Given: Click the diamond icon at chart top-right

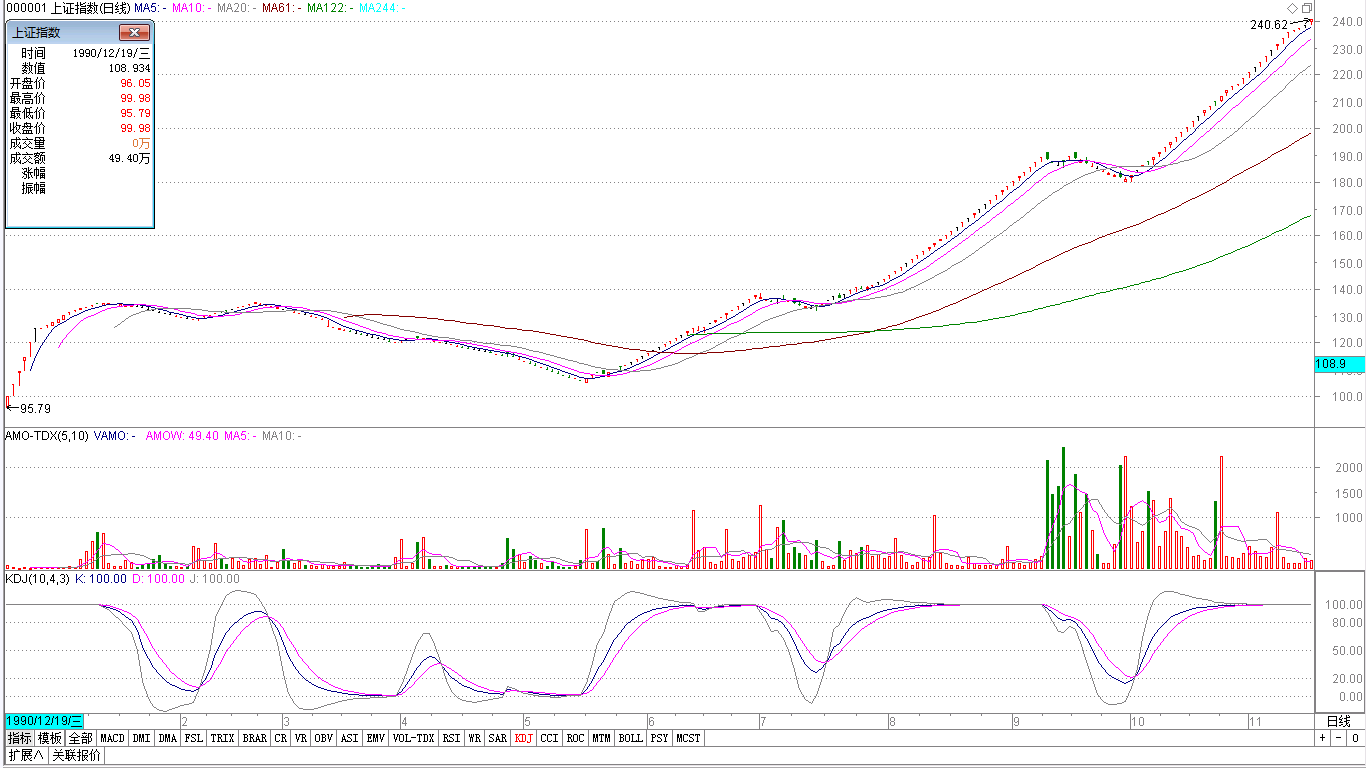Looking at the screenshot, I should [x=1293, y=8].
